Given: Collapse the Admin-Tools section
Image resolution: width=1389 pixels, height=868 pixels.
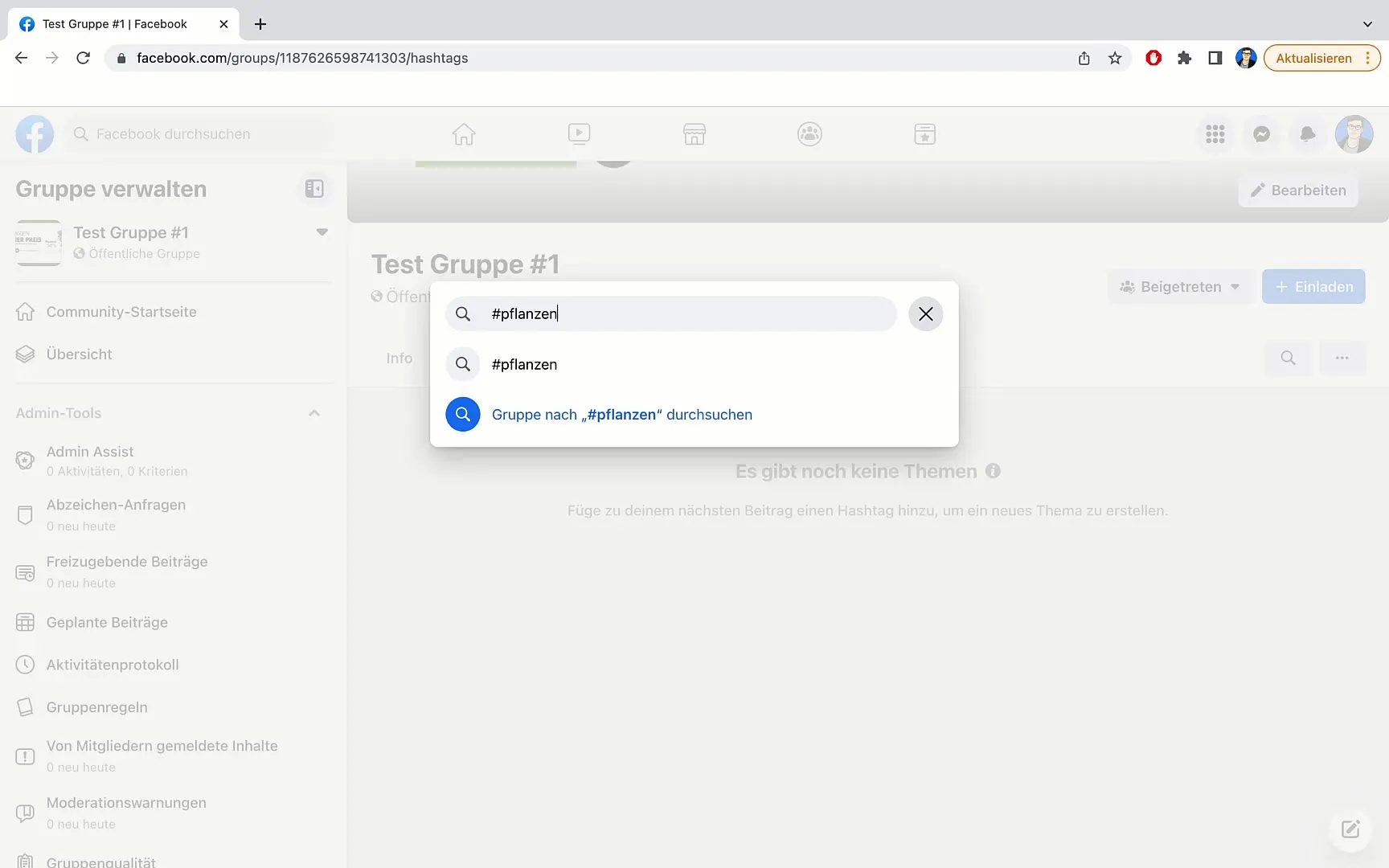Looking at the screenshot, I should [314, 413].
